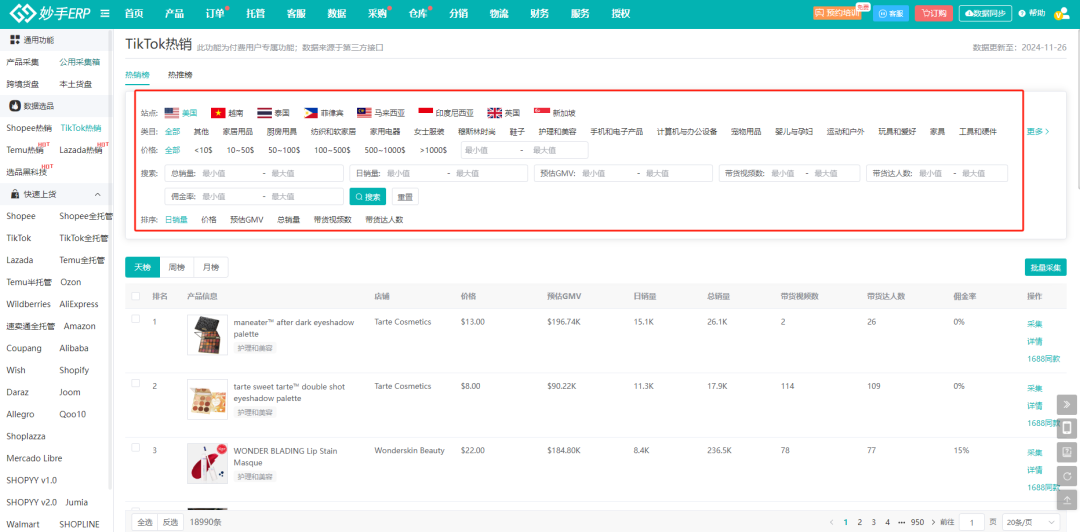This screenshot has width=1080, height=532.
Task: Click the floating back-to-top arrow icon
Action: [x=1066, y=500]
